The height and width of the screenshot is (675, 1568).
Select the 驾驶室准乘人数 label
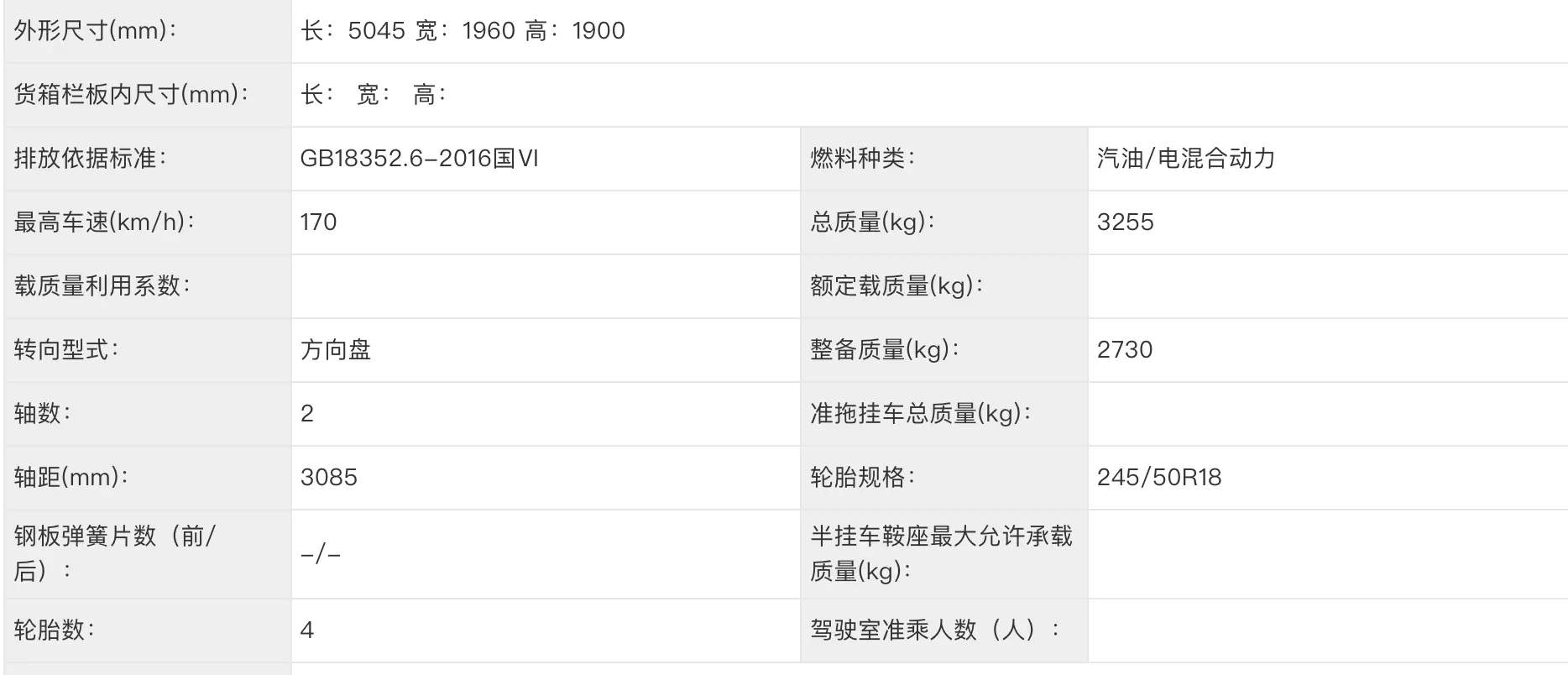(x=934, y=630)
